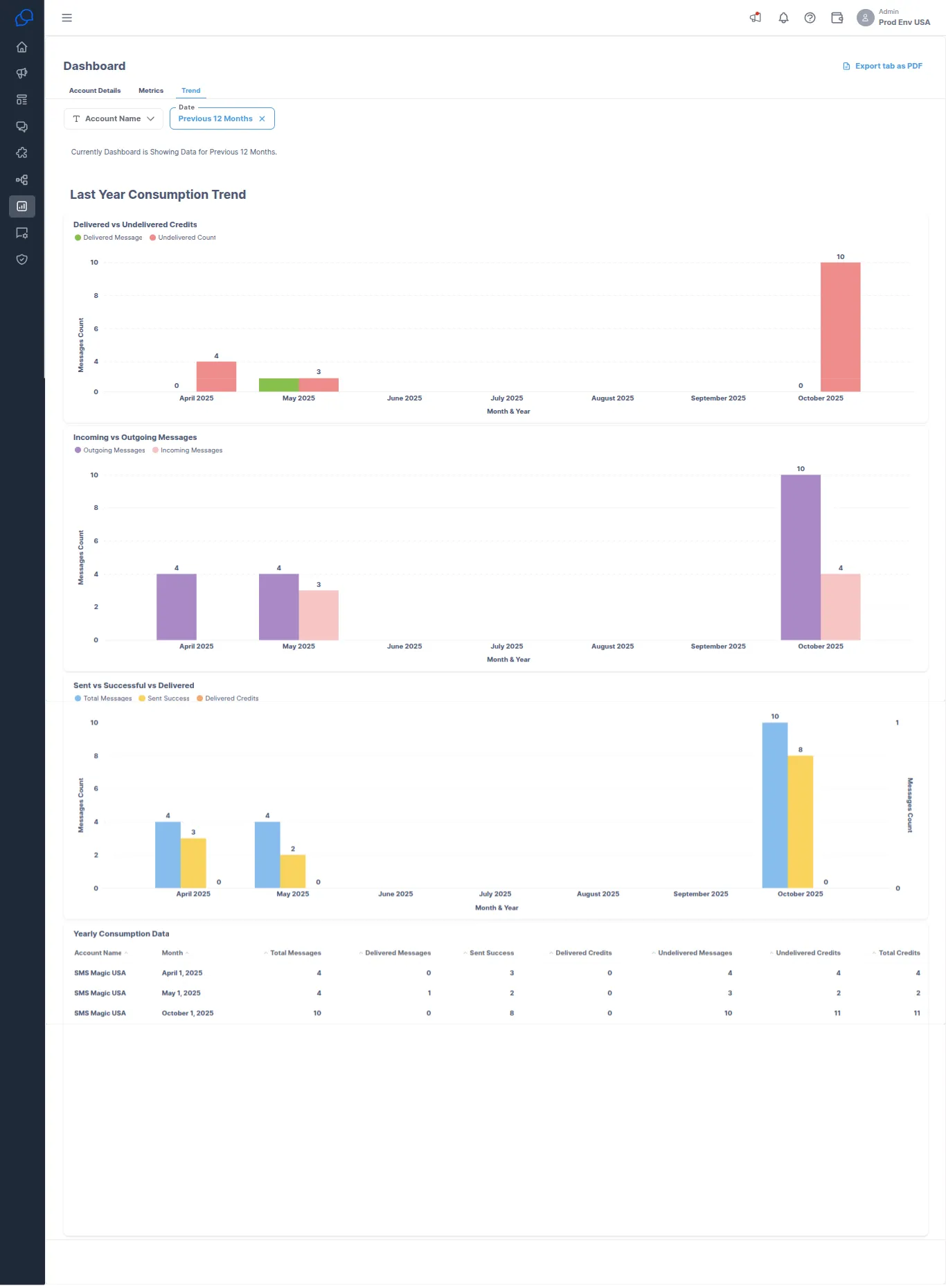
Task: Open the help question mark icon
Action: coord(810,18)
